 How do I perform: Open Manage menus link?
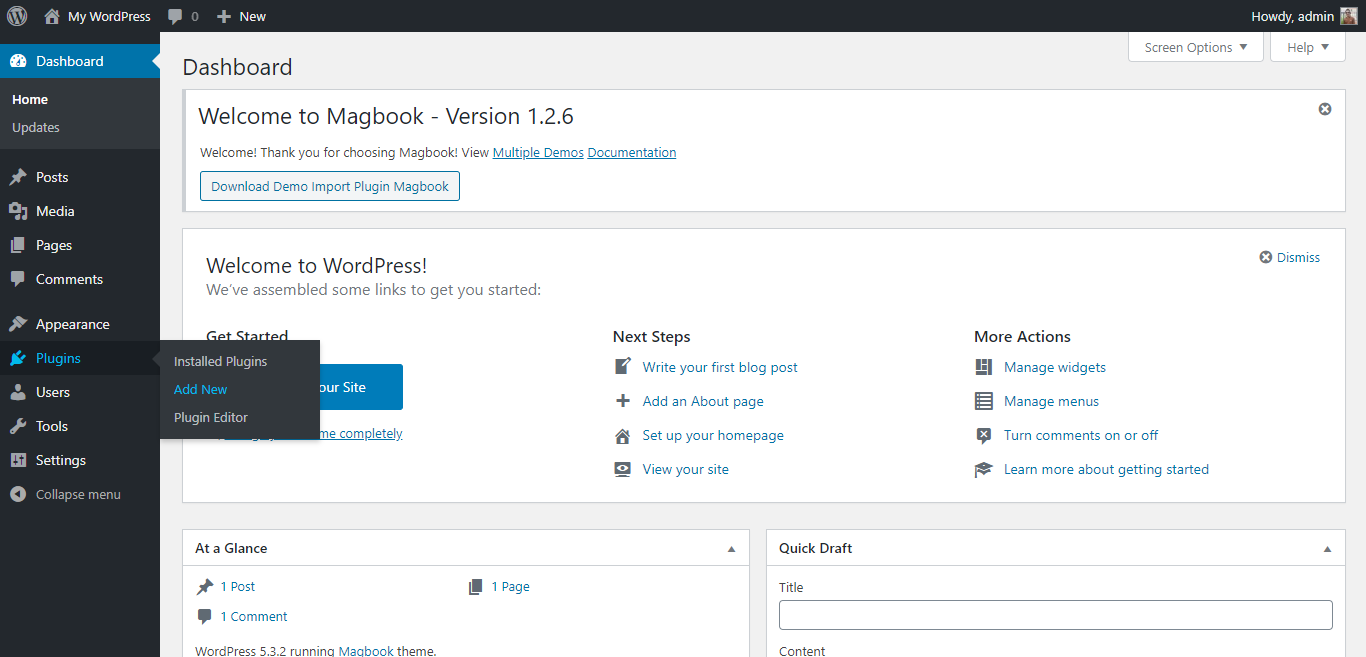click(1051, 401)
